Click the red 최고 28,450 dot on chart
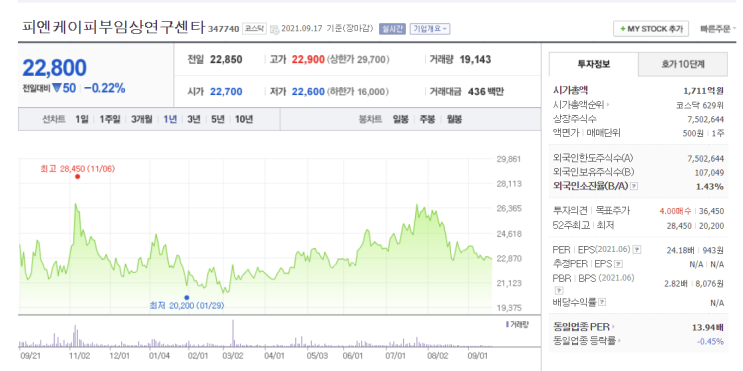The height and width of the screenshot is (371, 743). click(x=78, y=177)
